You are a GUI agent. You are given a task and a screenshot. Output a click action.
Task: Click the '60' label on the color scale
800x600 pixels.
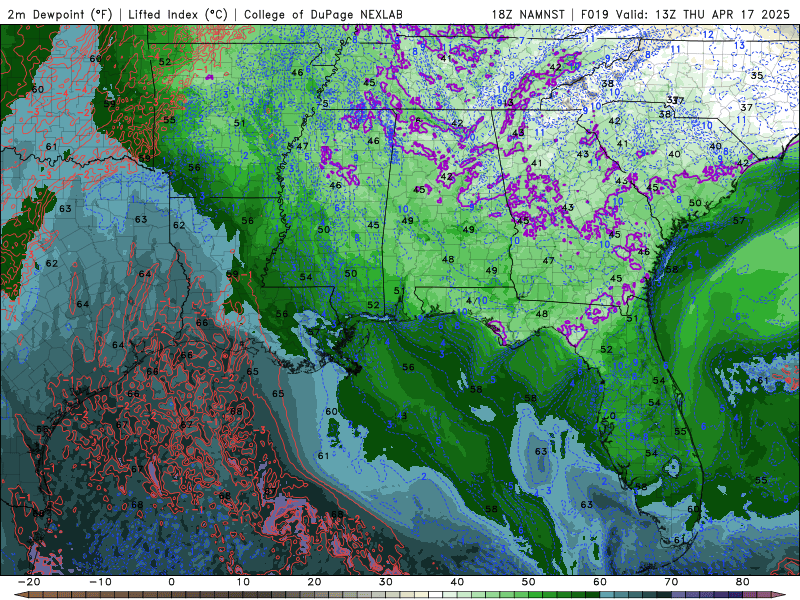(x=600, y=582)
